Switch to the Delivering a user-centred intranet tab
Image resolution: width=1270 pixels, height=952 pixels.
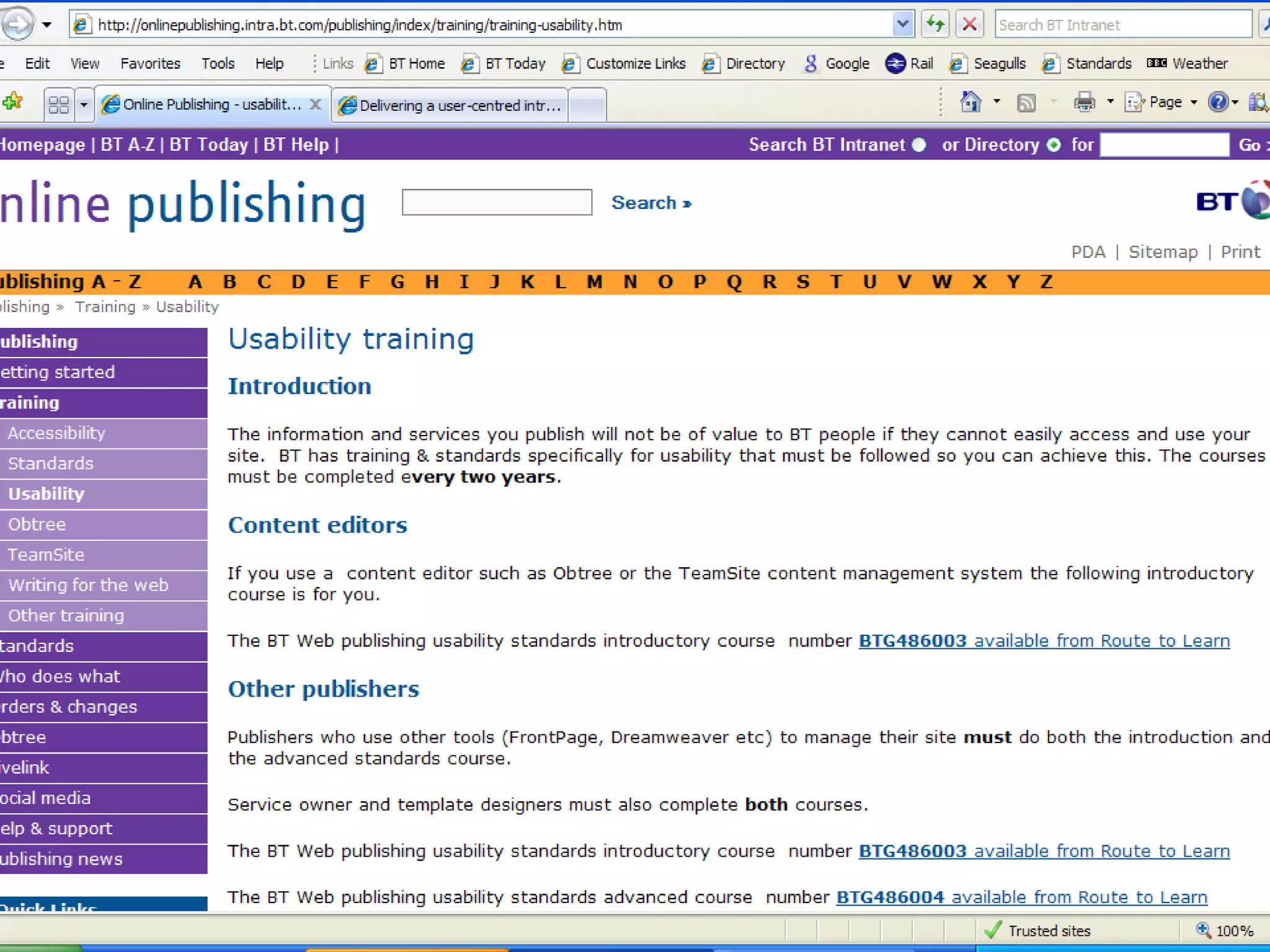451,105
